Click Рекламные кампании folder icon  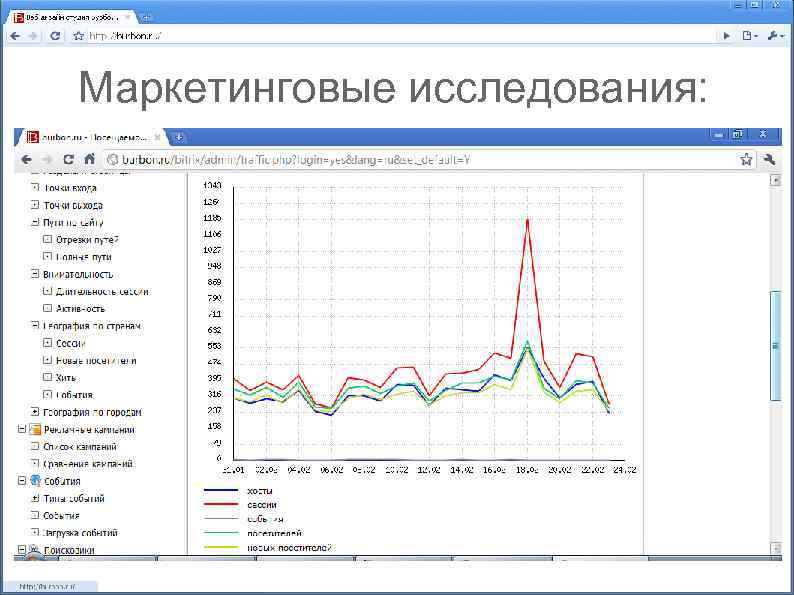pyautogui.click(x=35, y=430)
